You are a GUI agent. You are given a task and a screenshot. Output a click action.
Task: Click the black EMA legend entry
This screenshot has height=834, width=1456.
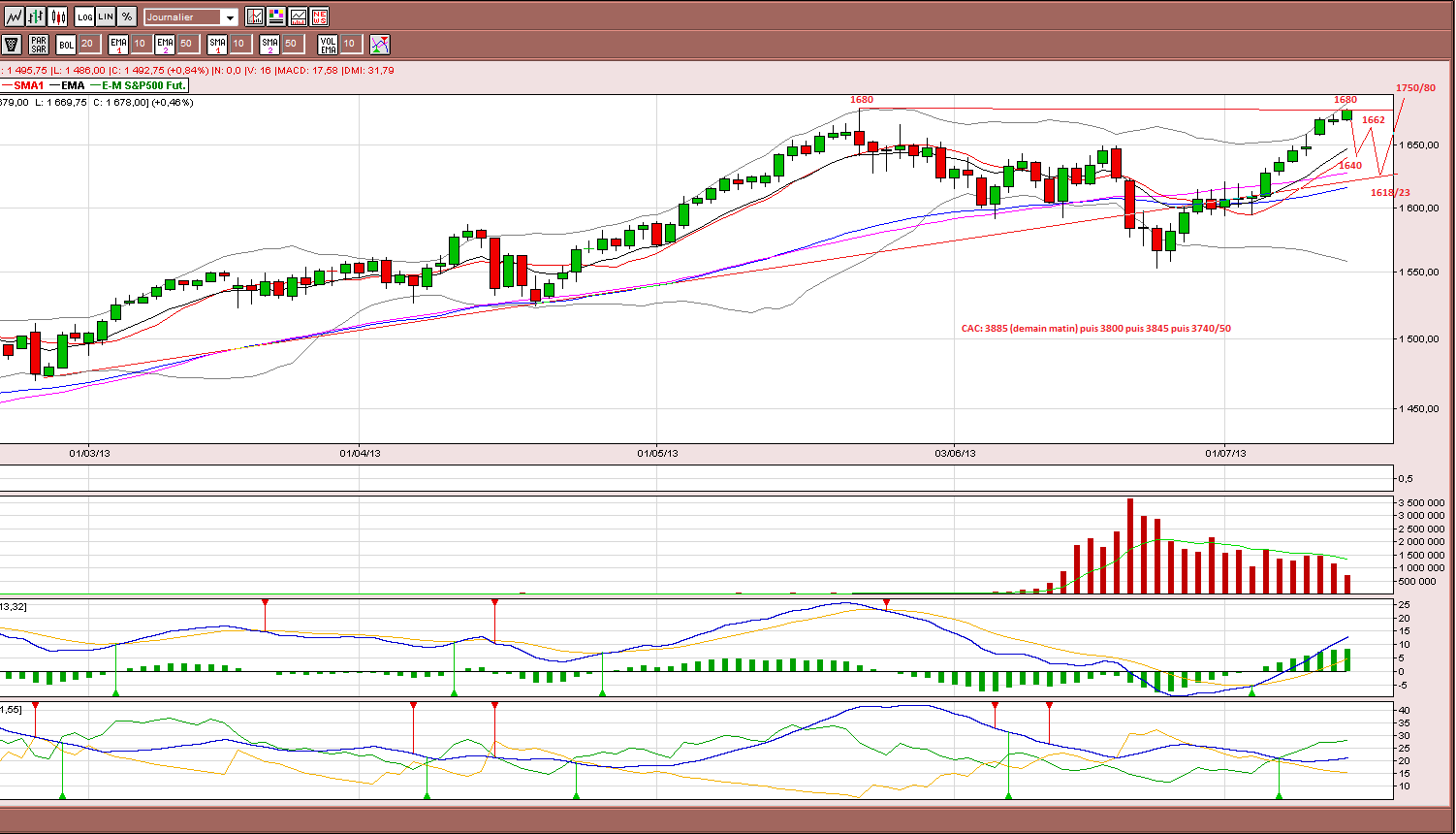(67, 85)
